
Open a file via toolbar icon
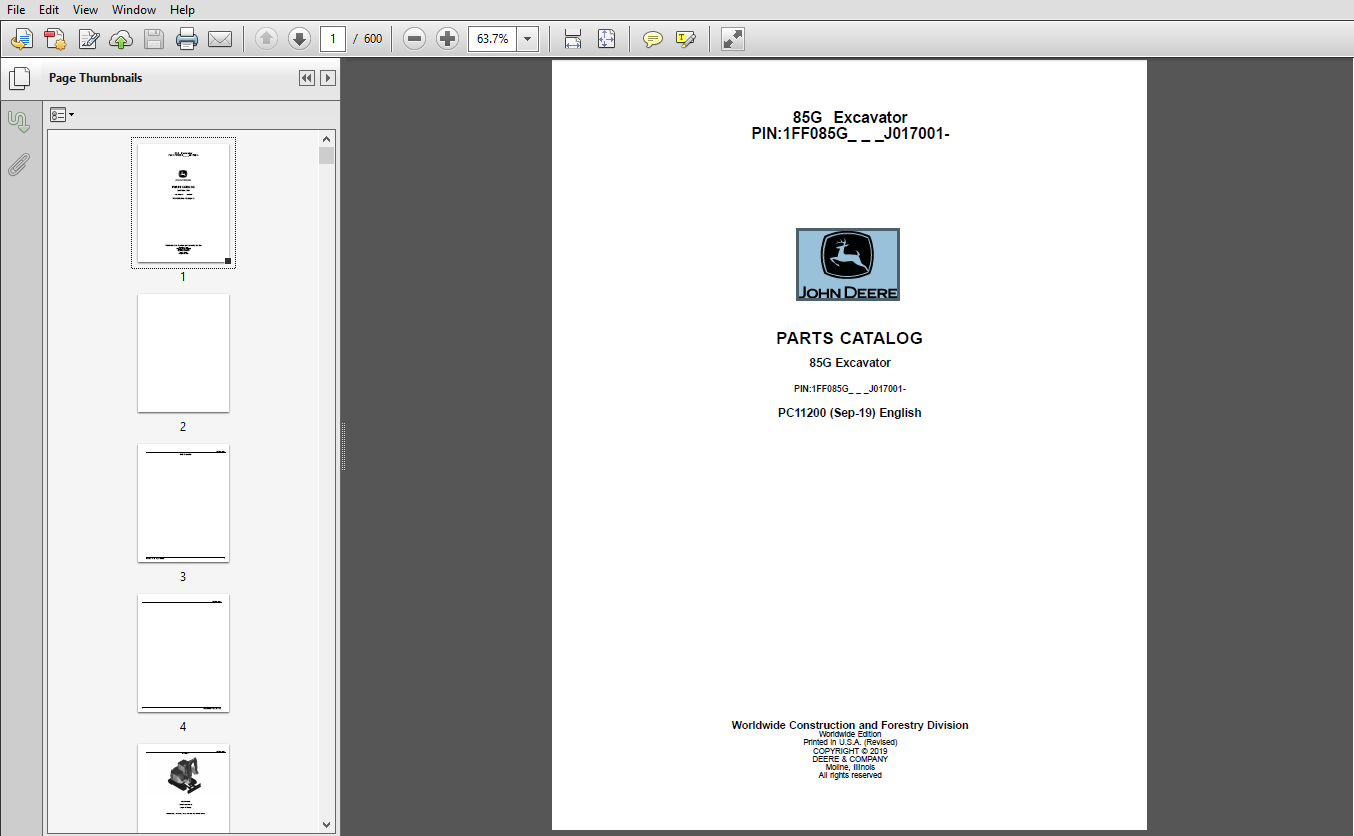coord(22,39)
